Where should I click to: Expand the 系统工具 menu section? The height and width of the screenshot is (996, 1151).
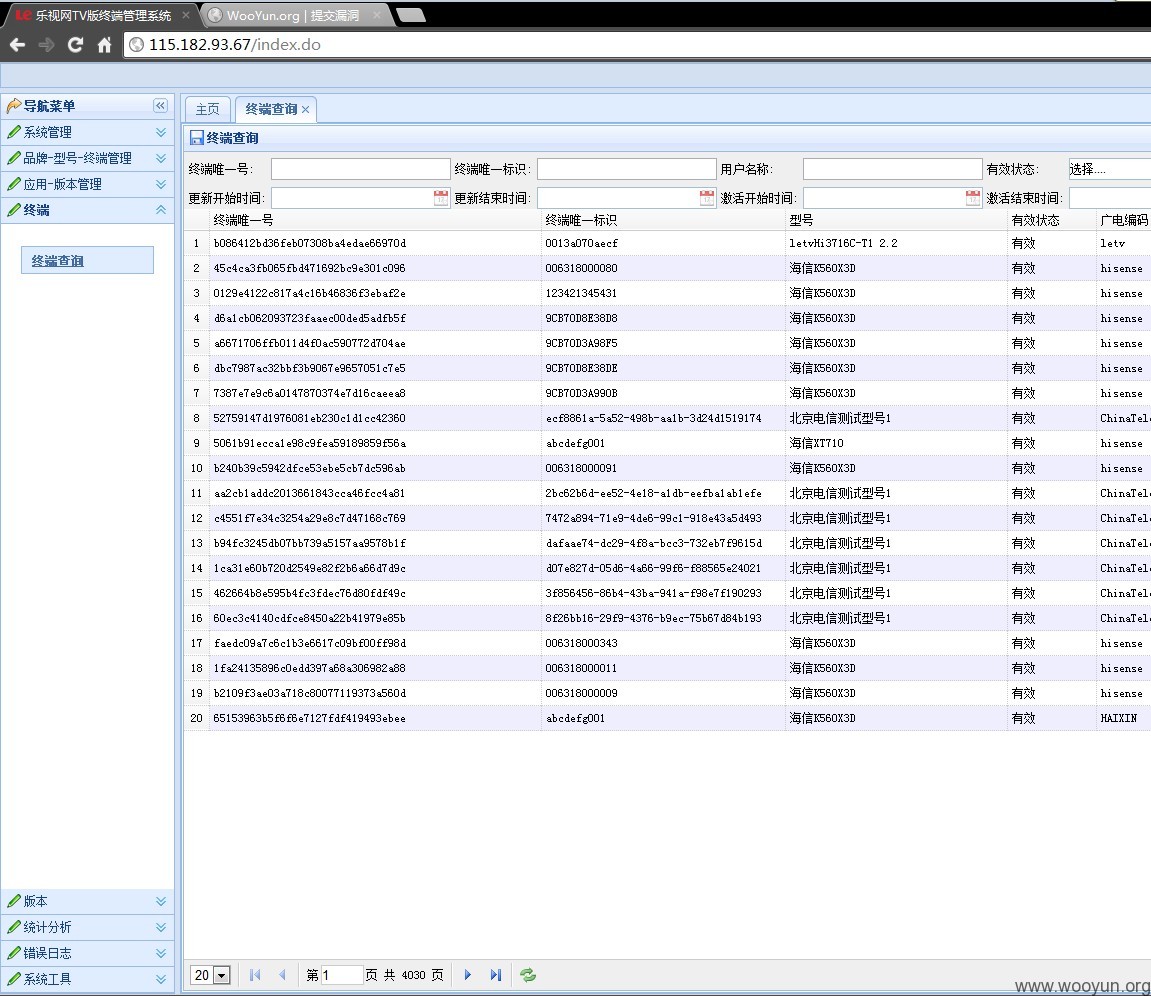pos(161,979)
